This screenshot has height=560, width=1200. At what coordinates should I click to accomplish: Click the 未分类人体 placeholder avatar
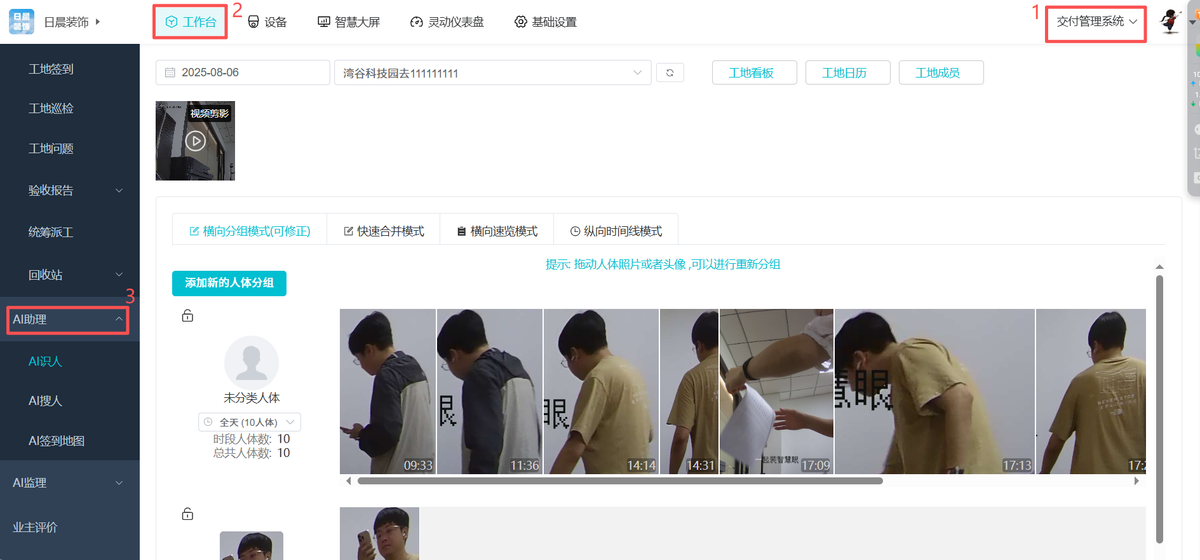[251, 362]
